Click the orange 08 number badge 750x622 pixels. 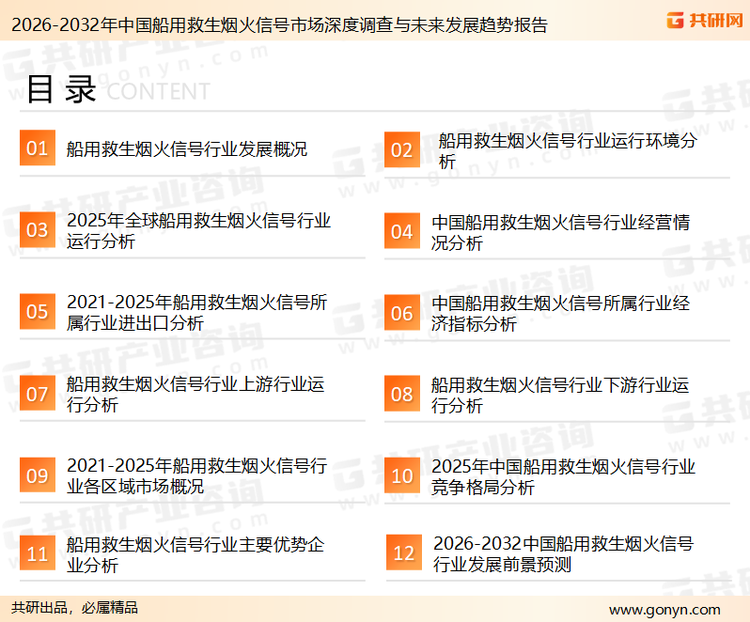click(402, 394)
